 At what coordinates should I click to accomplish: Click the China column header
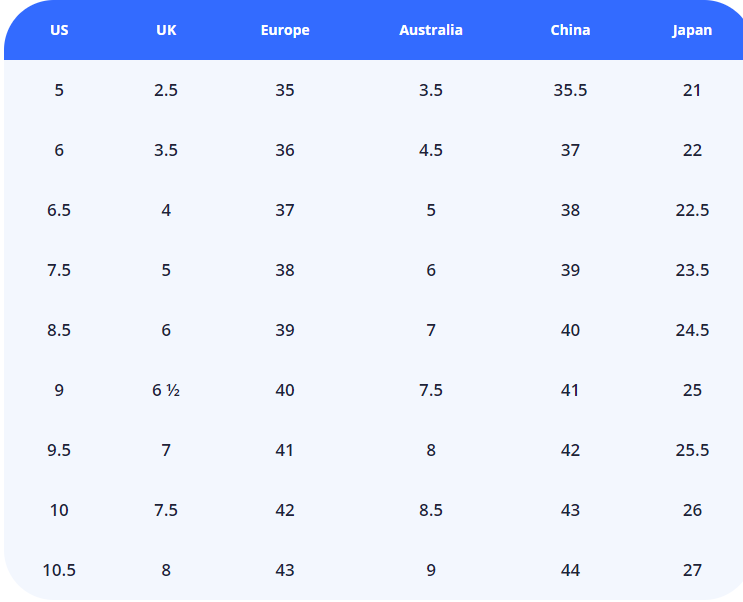570,30
